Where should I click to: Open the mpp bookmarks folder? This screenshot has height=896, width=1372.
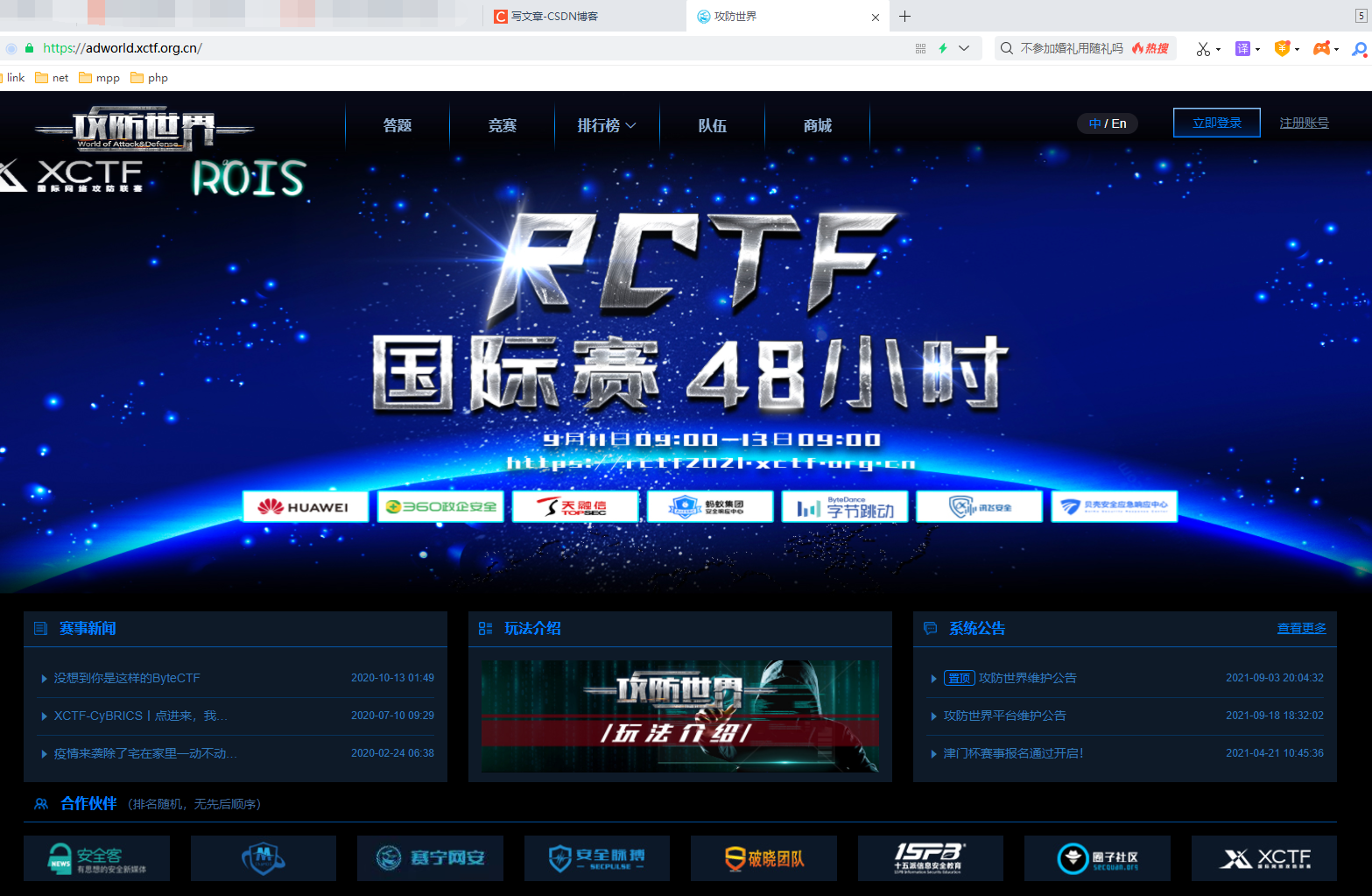coord(99,77)
